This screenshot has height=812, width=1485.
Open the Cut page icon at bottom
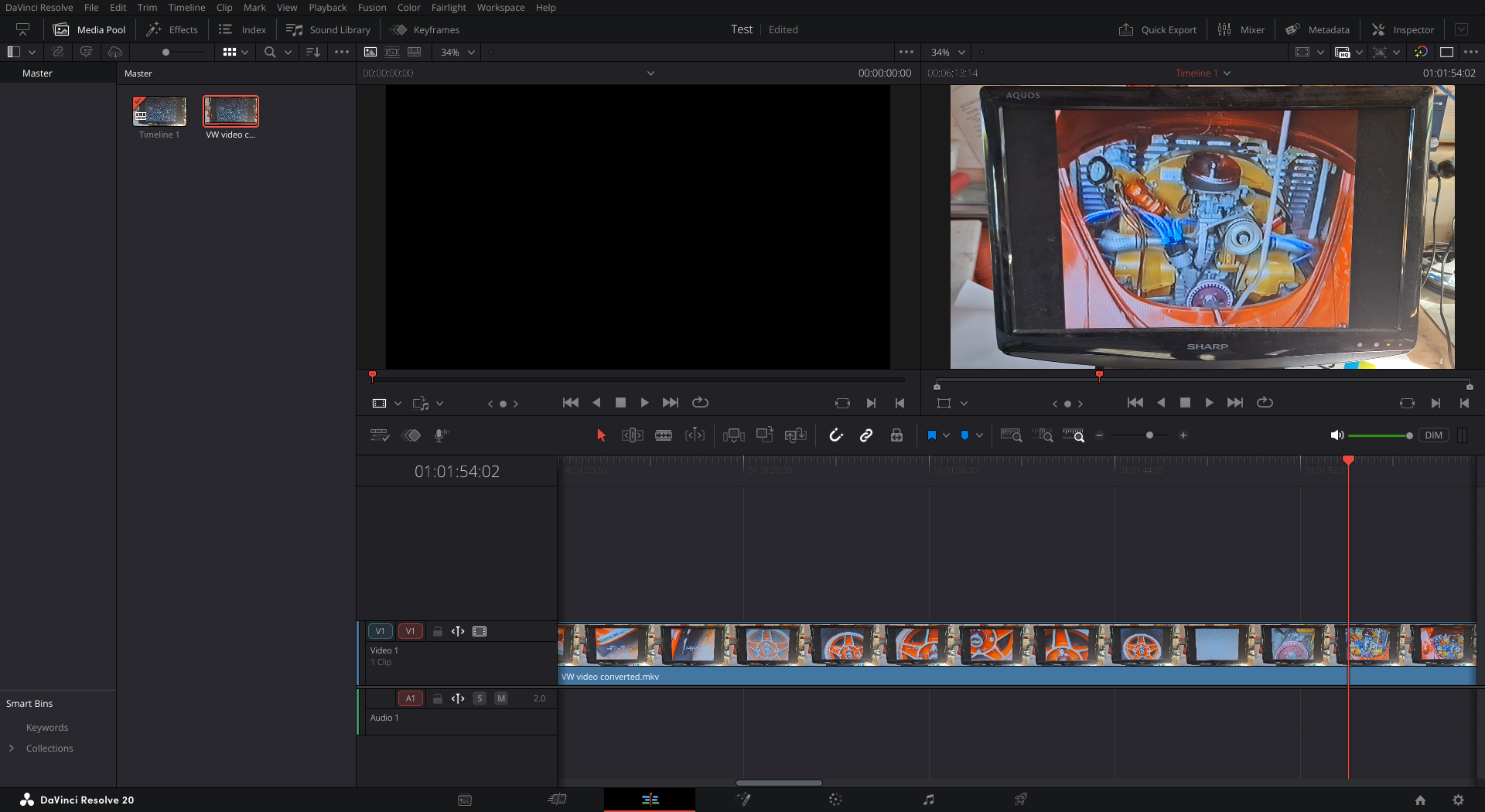coord(557,800)
